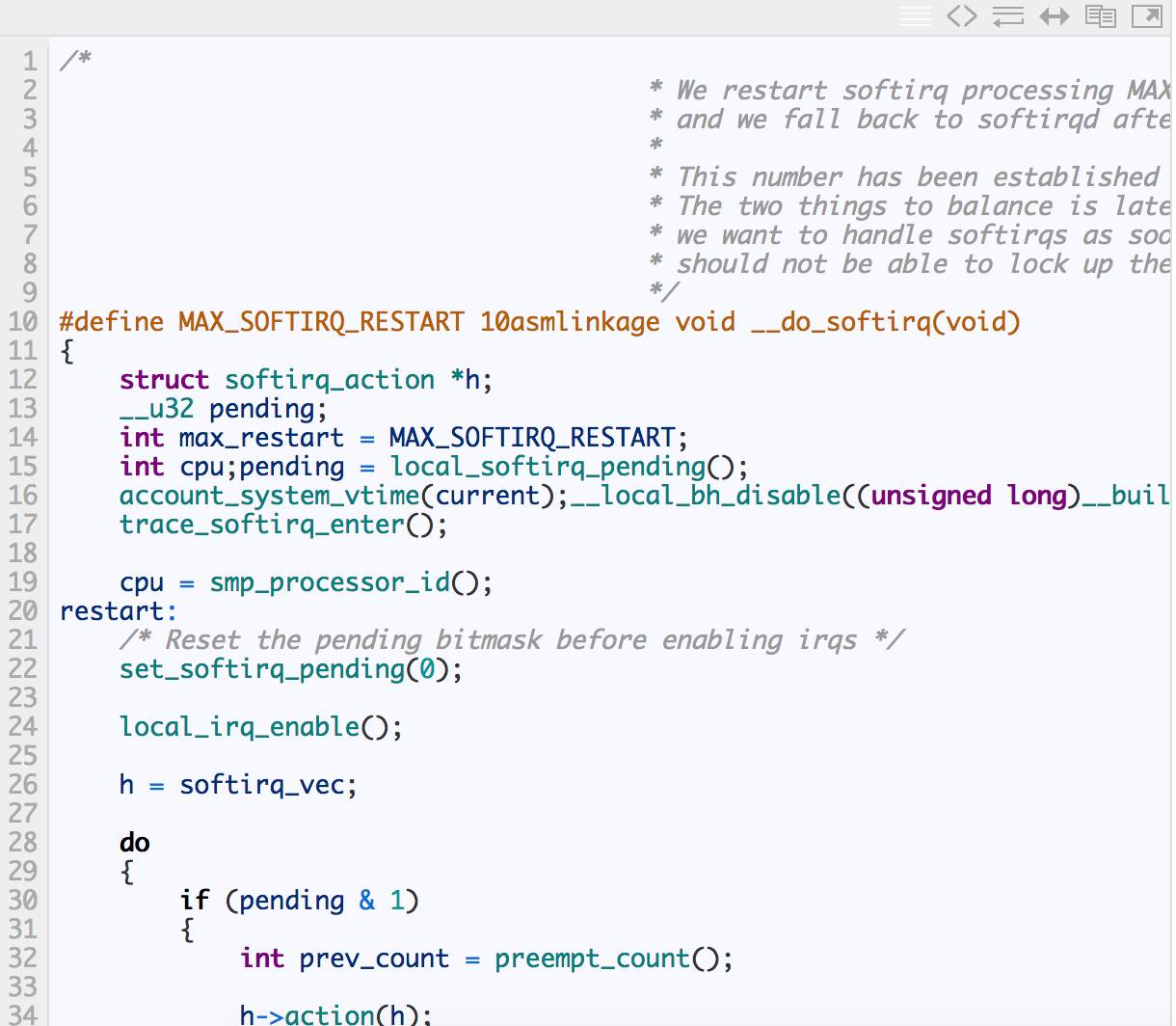Click the copy code icon
Screen dimensions: 1176x1026
(1101, 16)
